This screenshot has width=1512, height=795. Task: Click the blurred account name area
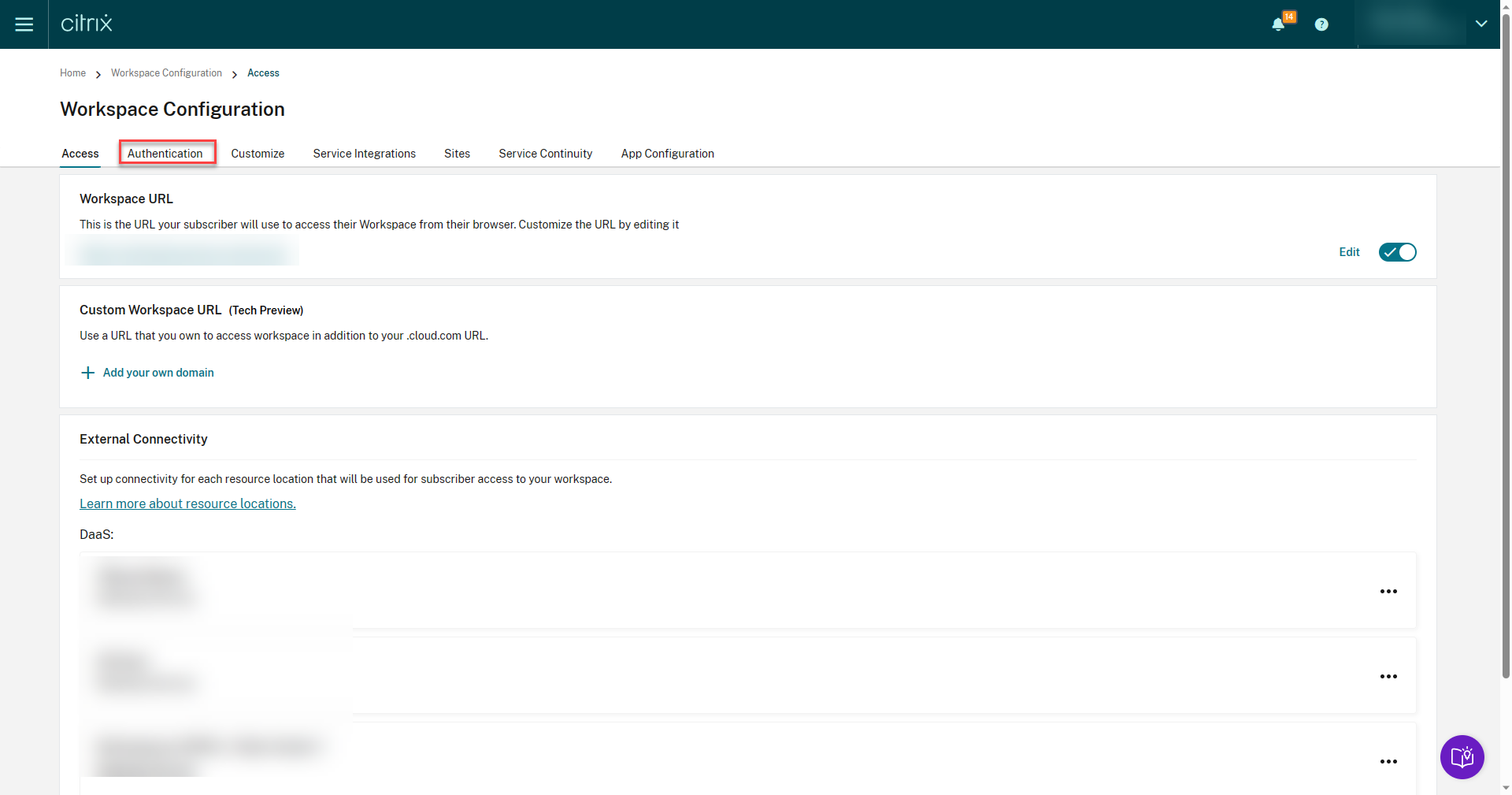(x=1414, y=24)
